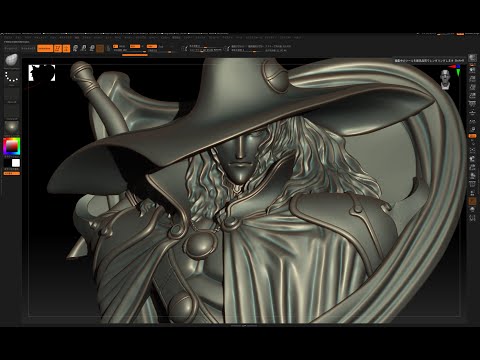Screen dimensions: 480x360
Task: Click the Actual size icon
Action: (472, 87)
